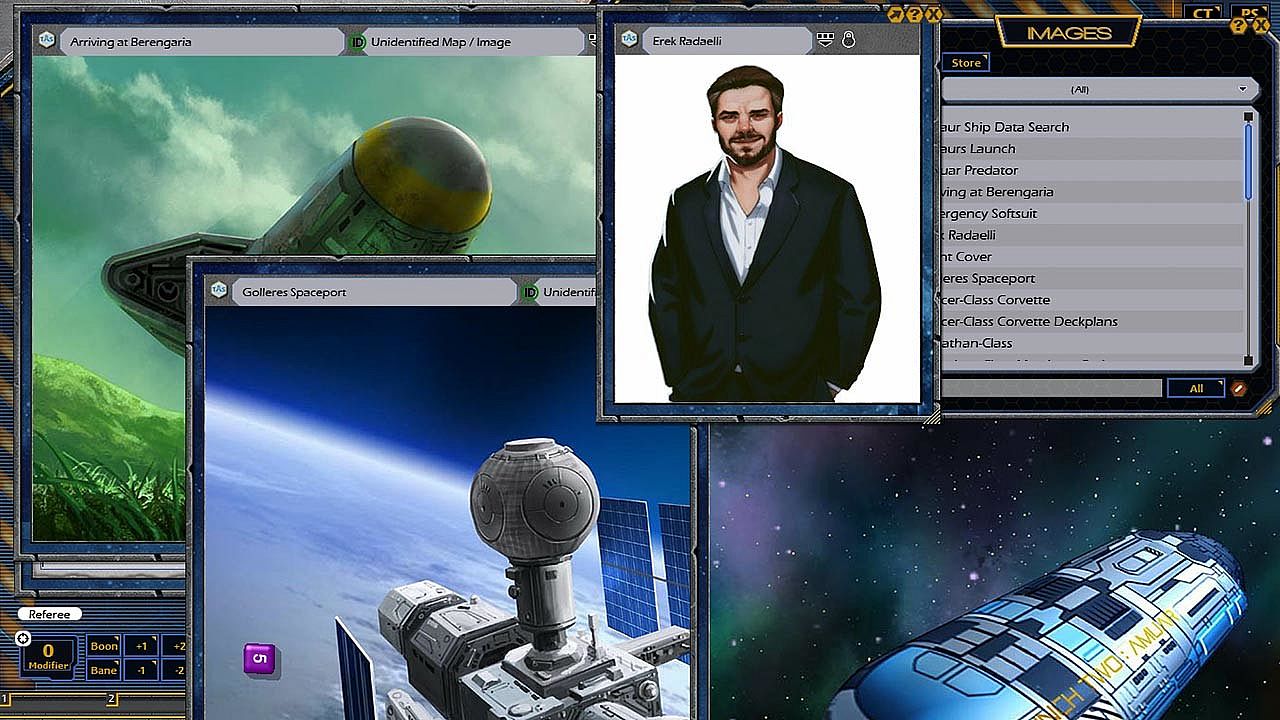Open help for the Images panel
The width and height of the screenshot is (1280, 720).
pos(1239,26)
